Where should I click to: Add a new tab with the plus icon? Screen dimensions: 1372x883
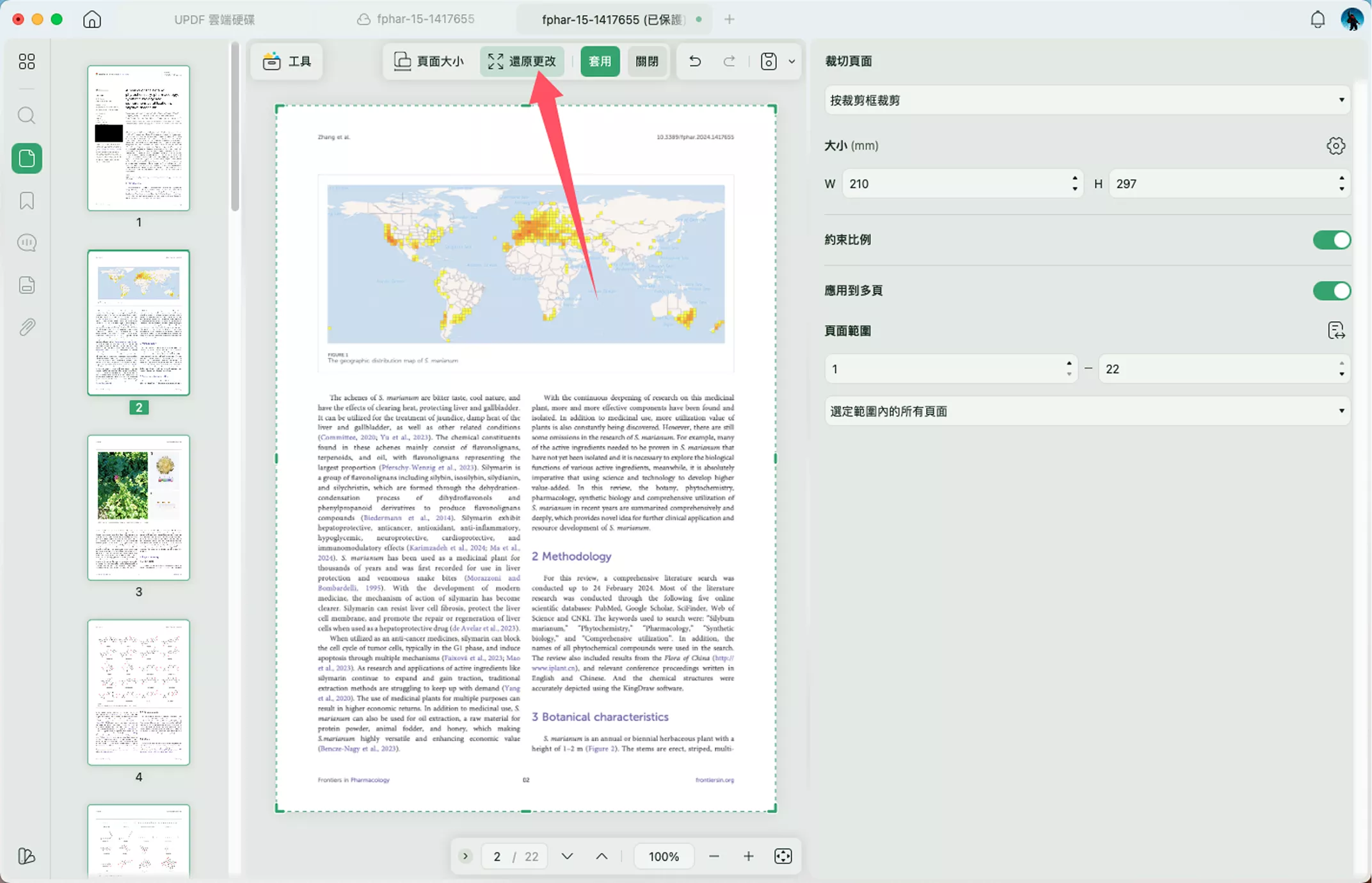730,19
